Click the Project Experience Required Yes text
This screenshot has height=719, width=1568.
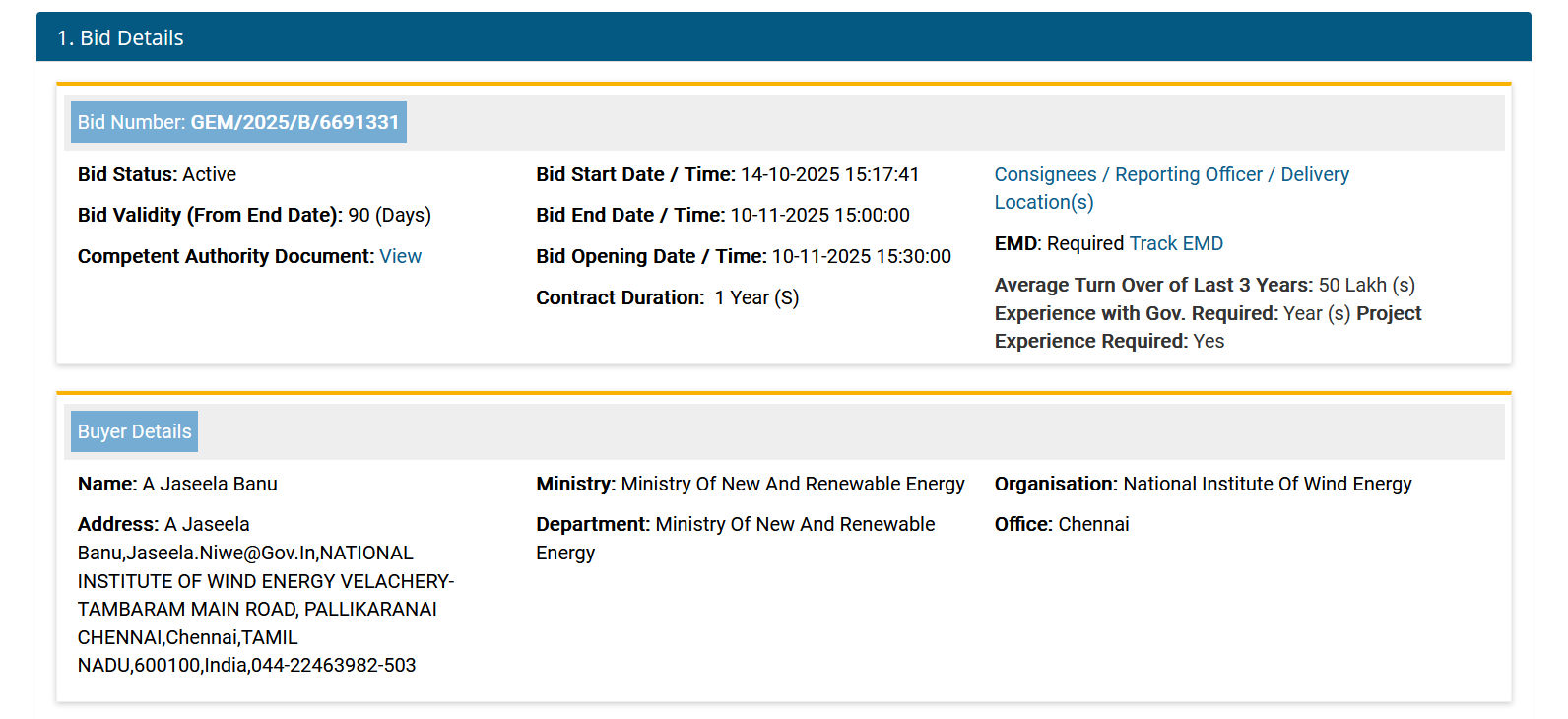pos(1208,341)
